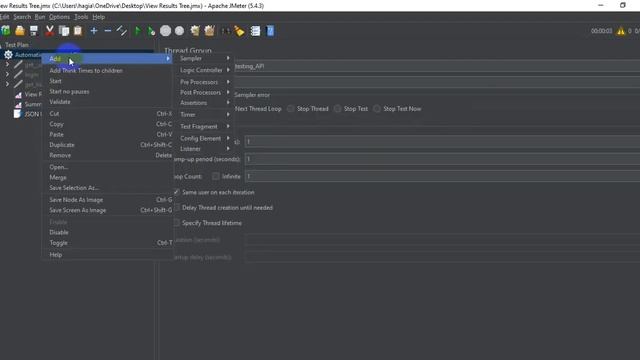Click the Function Helper list icon
640x360 pixels.
256,31
